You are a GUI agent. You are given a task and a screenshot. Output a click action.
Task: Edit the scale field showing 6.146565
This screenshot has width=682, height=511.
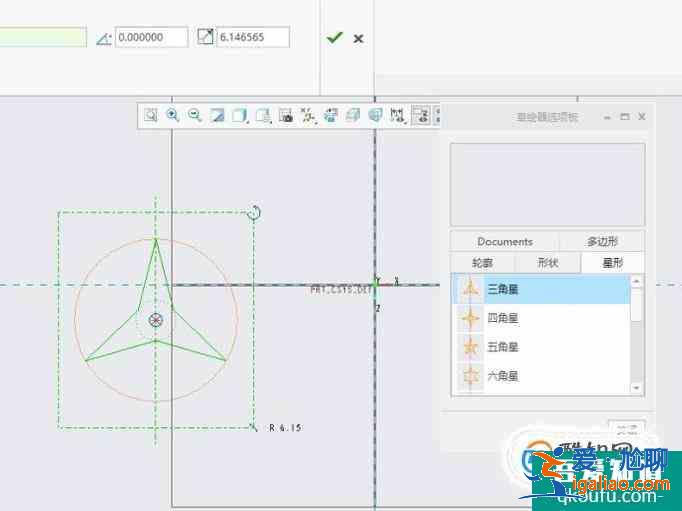tap(253, 37)
